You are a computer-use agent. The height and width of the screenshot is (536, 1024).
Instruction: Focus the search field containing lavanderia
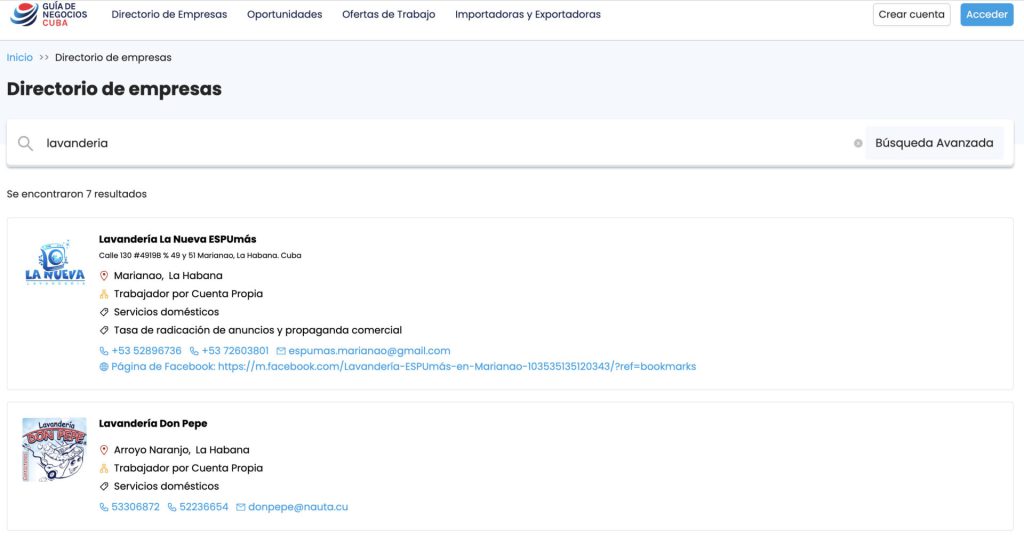click(440, 143)
